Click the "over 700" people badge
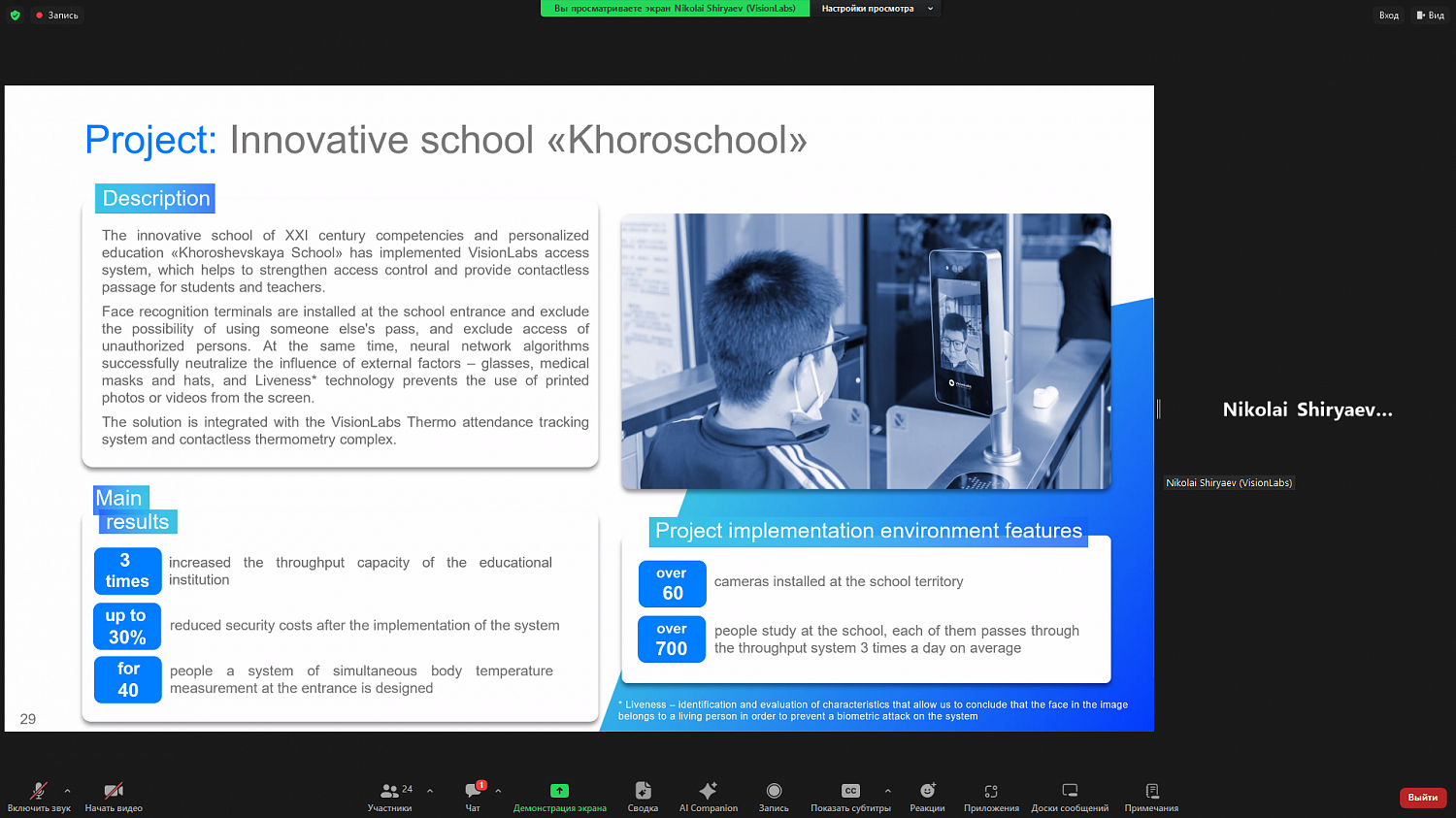Screen dimensions: 1456x818 click(672, 638)
